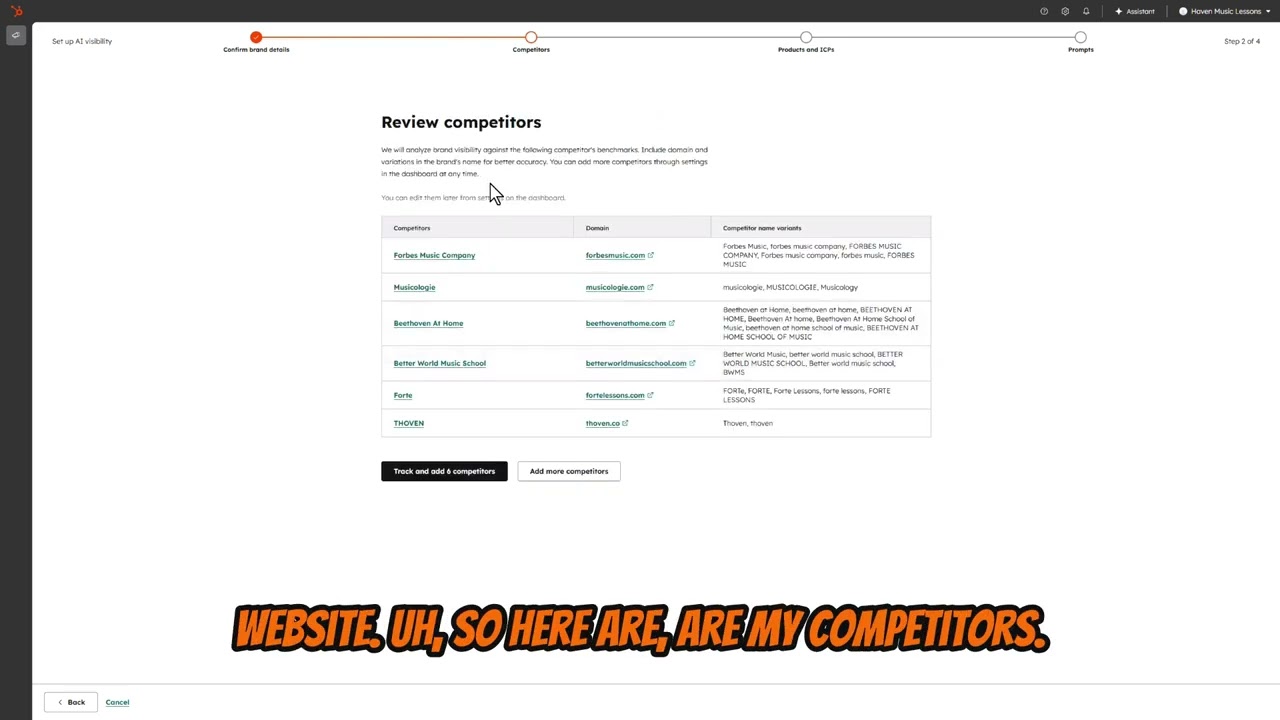The height and width of the screenshot is (720, 1280).
Task: Open Musicologie competitor link
Action: (x=414, y=287)
